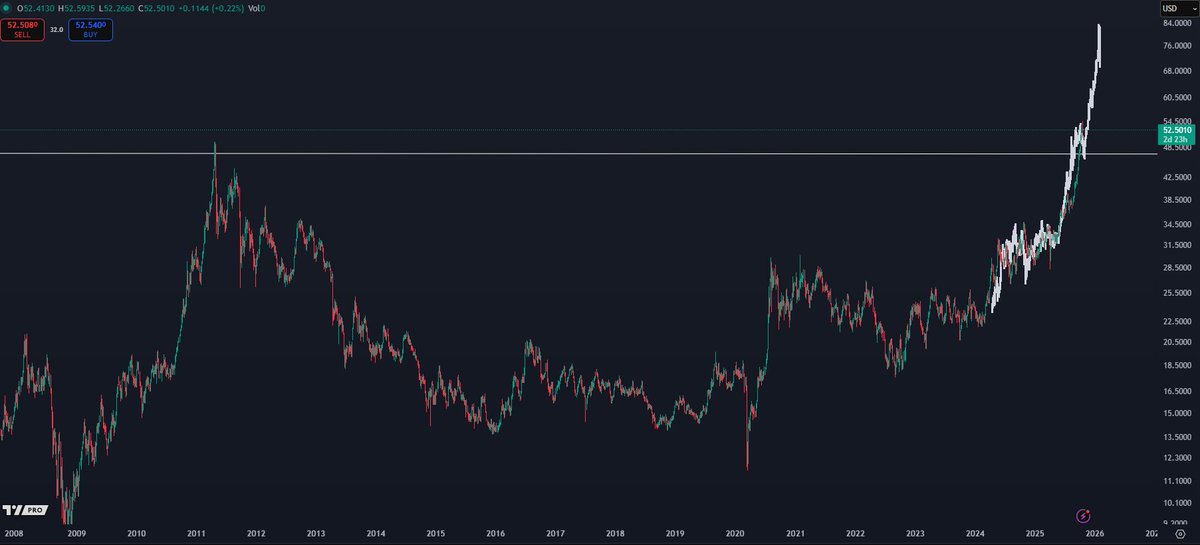Viewport: 1200px width, 545px height.
Task: Click the current price label 52.5010
Action: (1176, 130)
